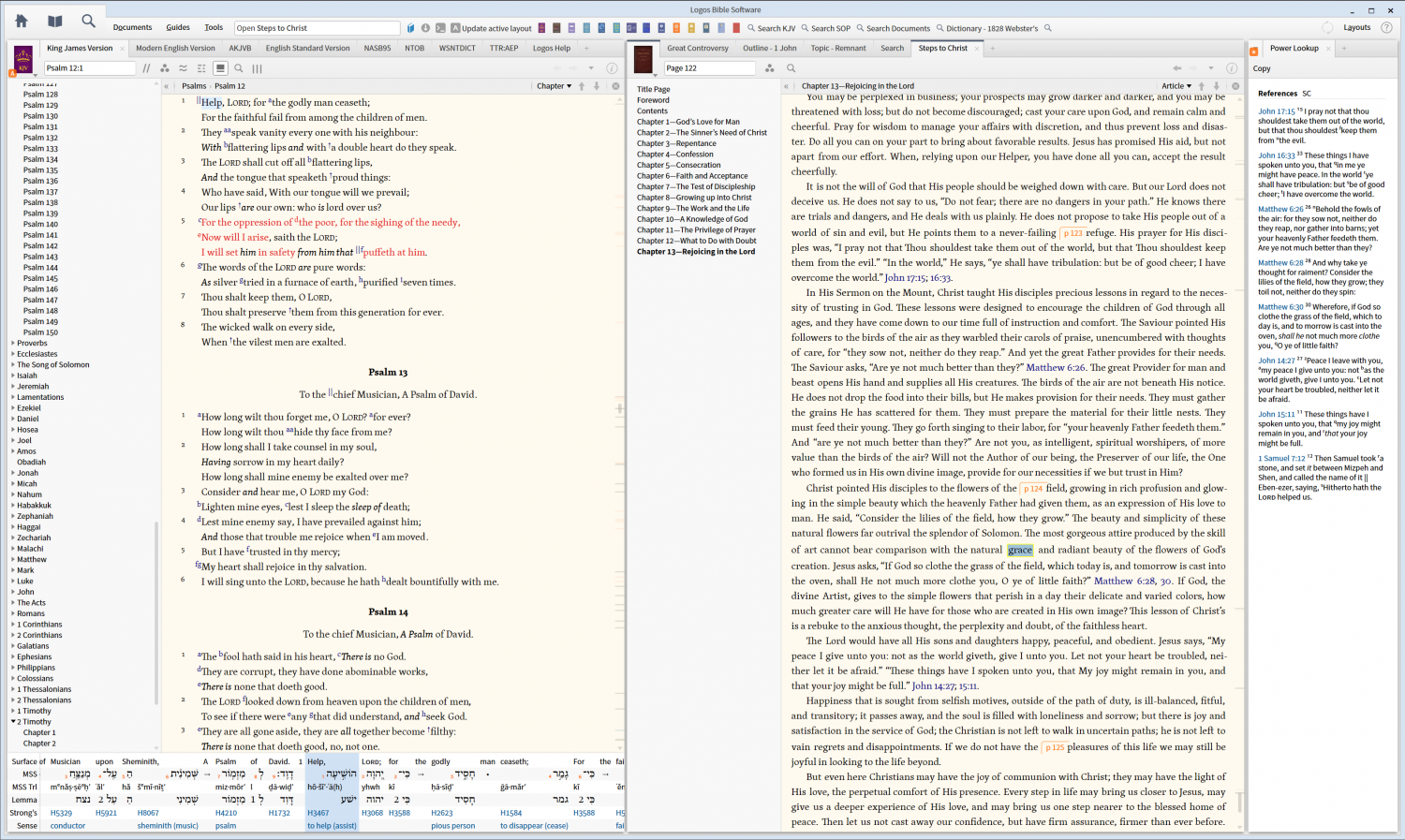Click the Psalm 12:1 reference box
The image size is (1405, 840).
tap(90, 68)
